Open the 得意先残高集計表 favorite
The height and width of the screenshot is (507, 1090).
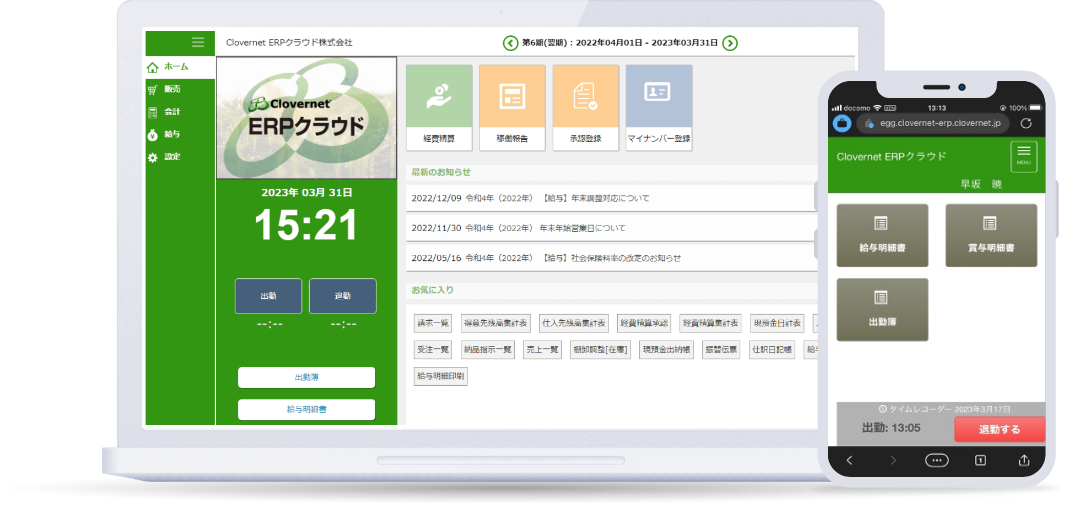[496, 323]
